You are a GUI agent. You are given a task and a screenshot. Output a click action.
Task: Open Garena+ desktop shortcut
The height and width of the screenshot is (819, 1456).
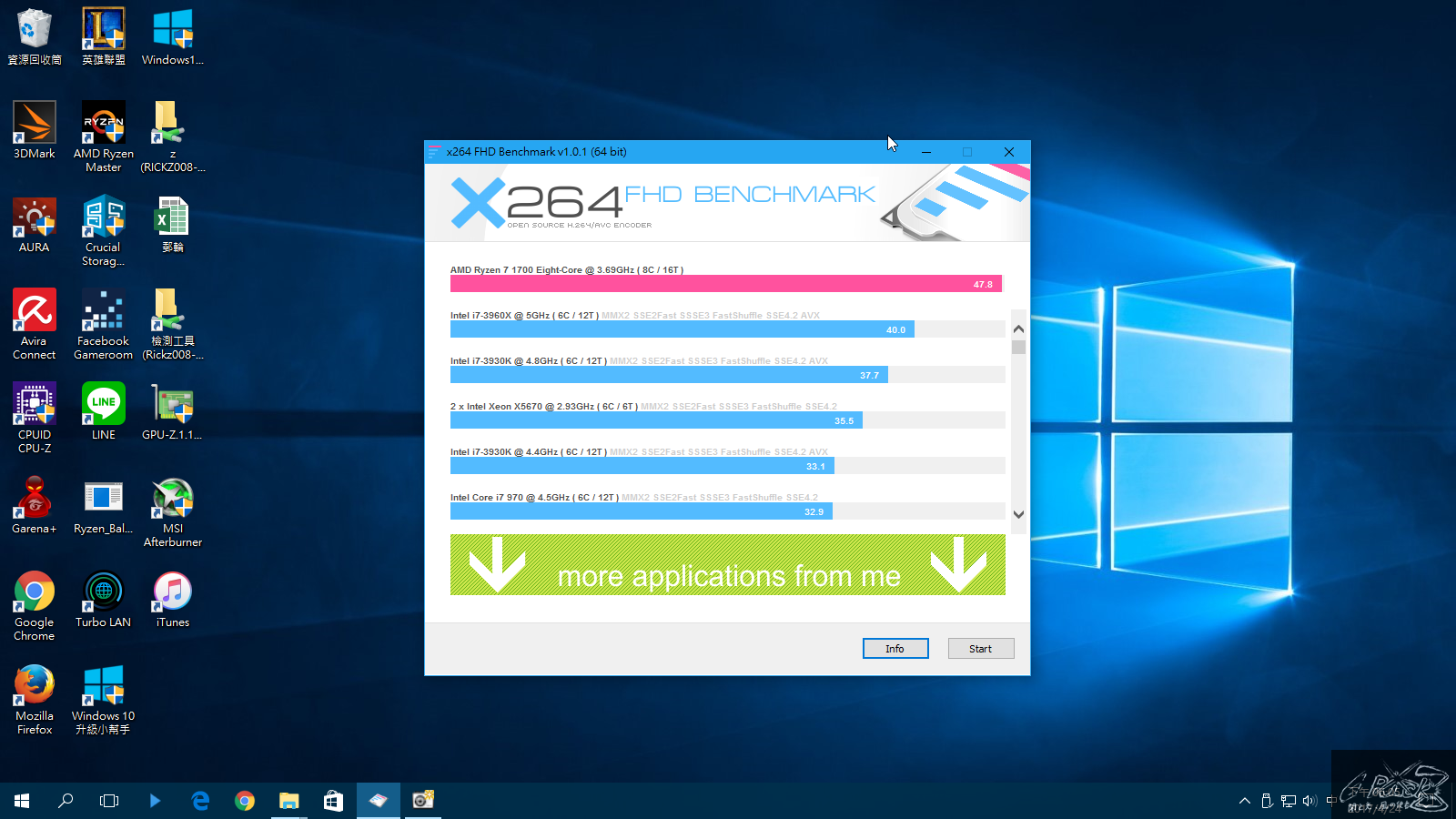35,505
